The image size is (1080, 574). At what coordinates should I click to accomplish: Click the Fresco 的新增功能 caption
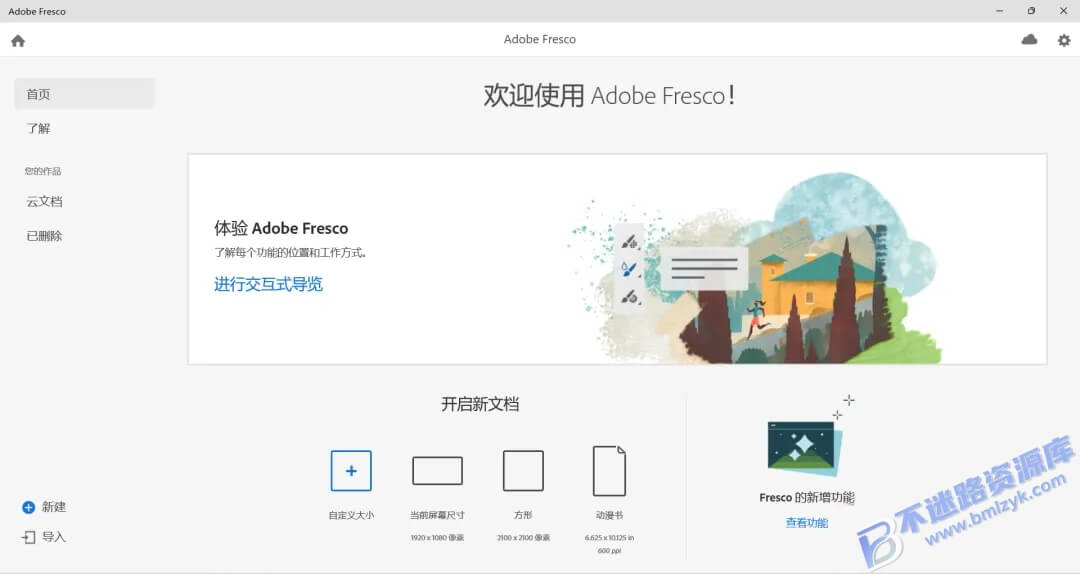[807, 498]
